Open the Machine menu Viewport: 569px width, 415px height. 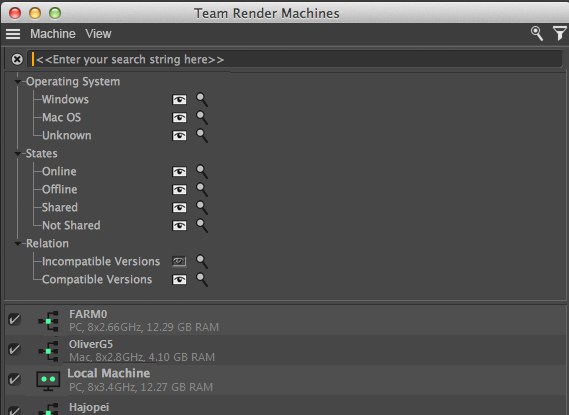pos(53,34)
